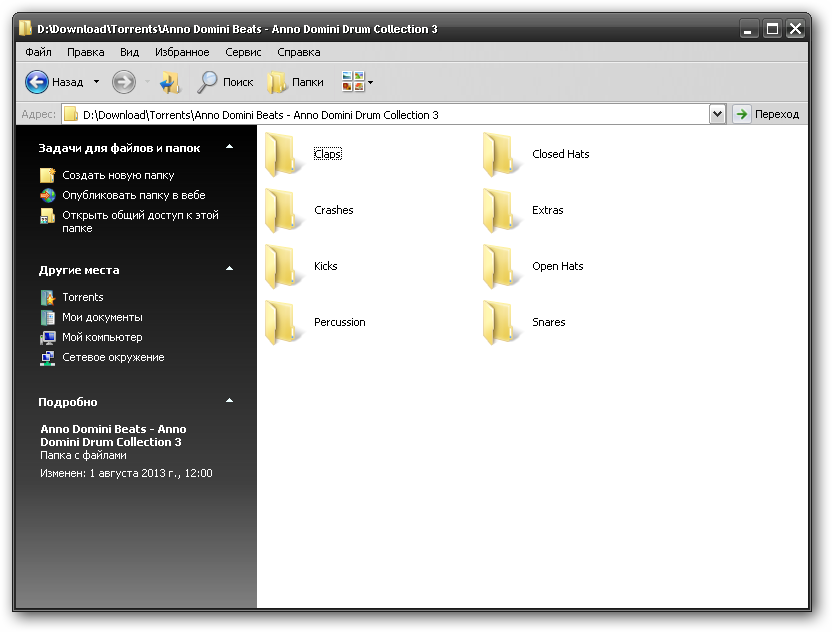Open the Сервис menu
832x632 pixels.
[x=243, y=52]
